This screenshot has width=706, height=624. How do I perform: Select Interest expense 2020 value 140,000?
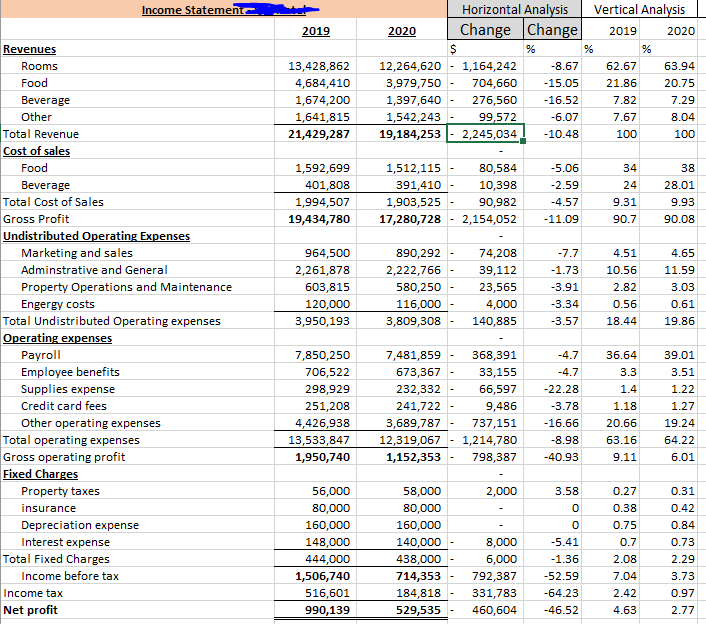419,542
